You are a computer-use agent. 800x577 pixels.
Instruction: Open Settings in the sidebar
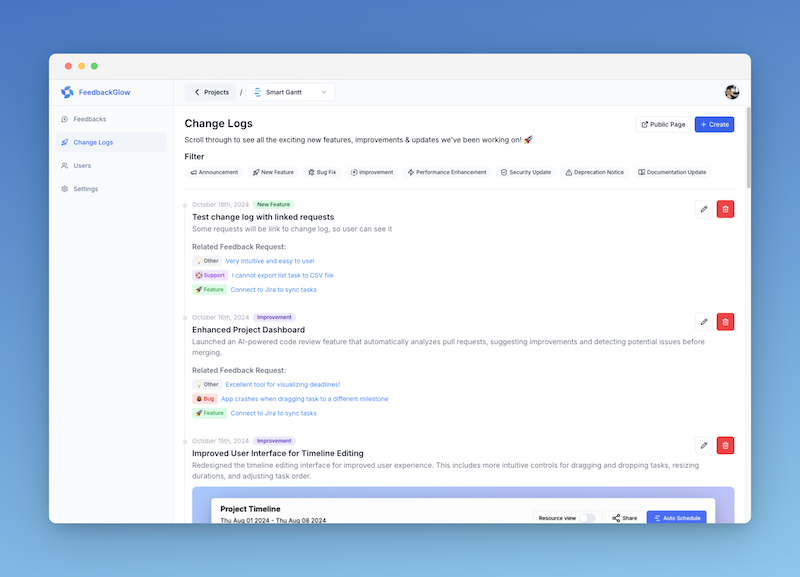point(111,189)
